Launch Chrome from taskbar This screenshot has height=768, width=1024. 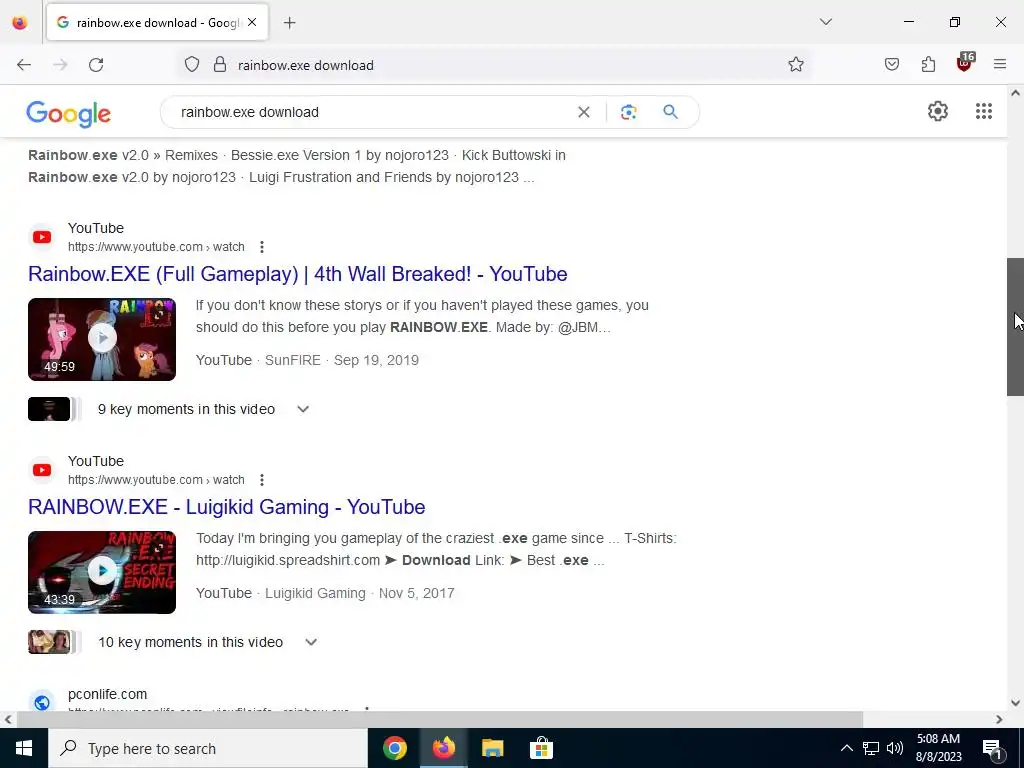(394, 748)
